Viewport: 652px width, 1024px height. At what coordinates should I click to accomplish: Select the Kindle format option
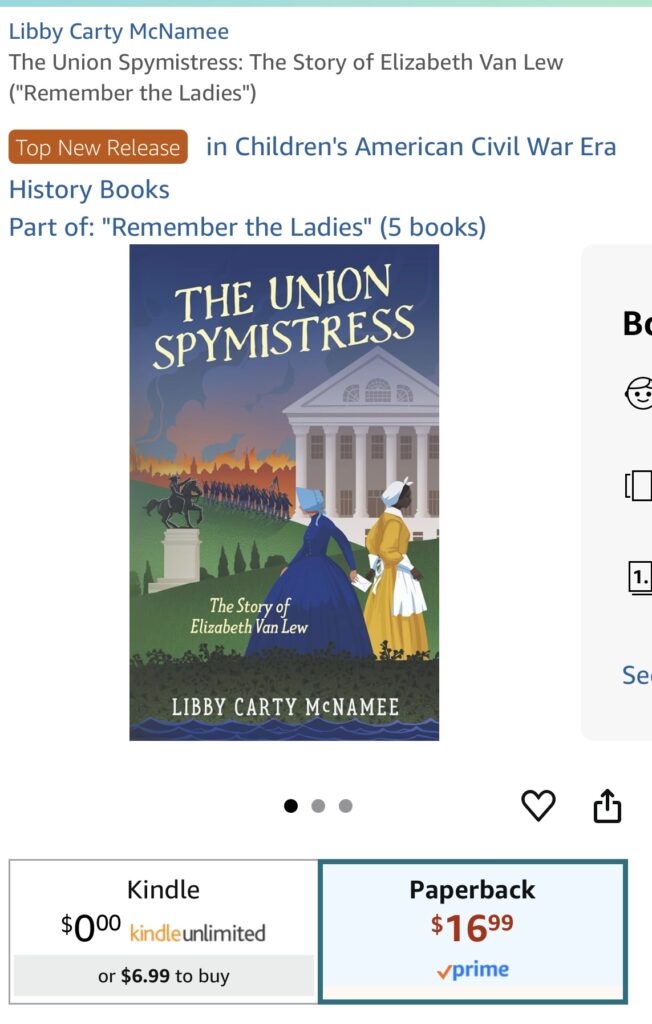point(164,890)
